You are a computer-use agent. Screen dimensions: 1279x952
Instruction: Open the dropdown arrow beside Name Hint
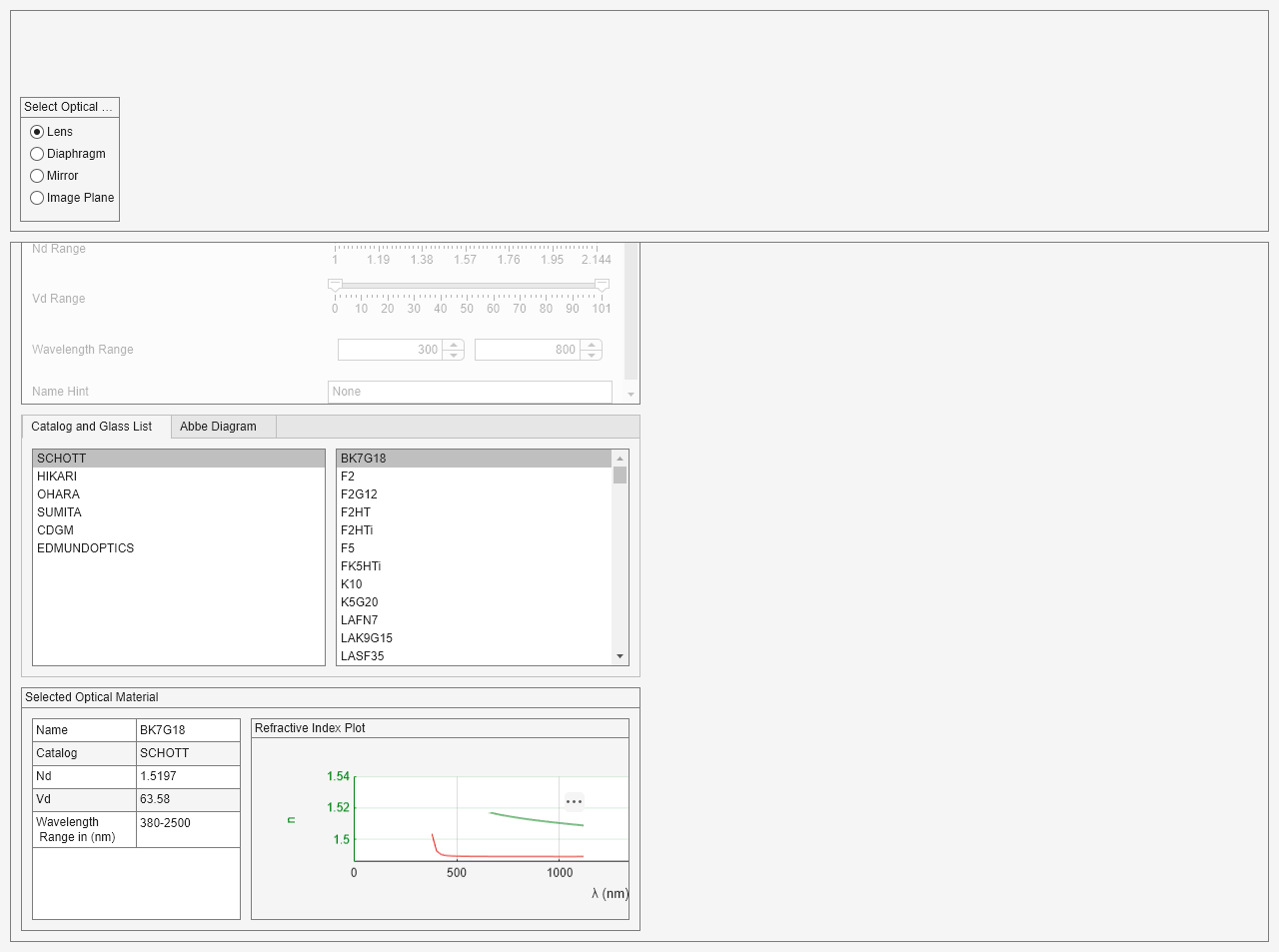[630, 394]
